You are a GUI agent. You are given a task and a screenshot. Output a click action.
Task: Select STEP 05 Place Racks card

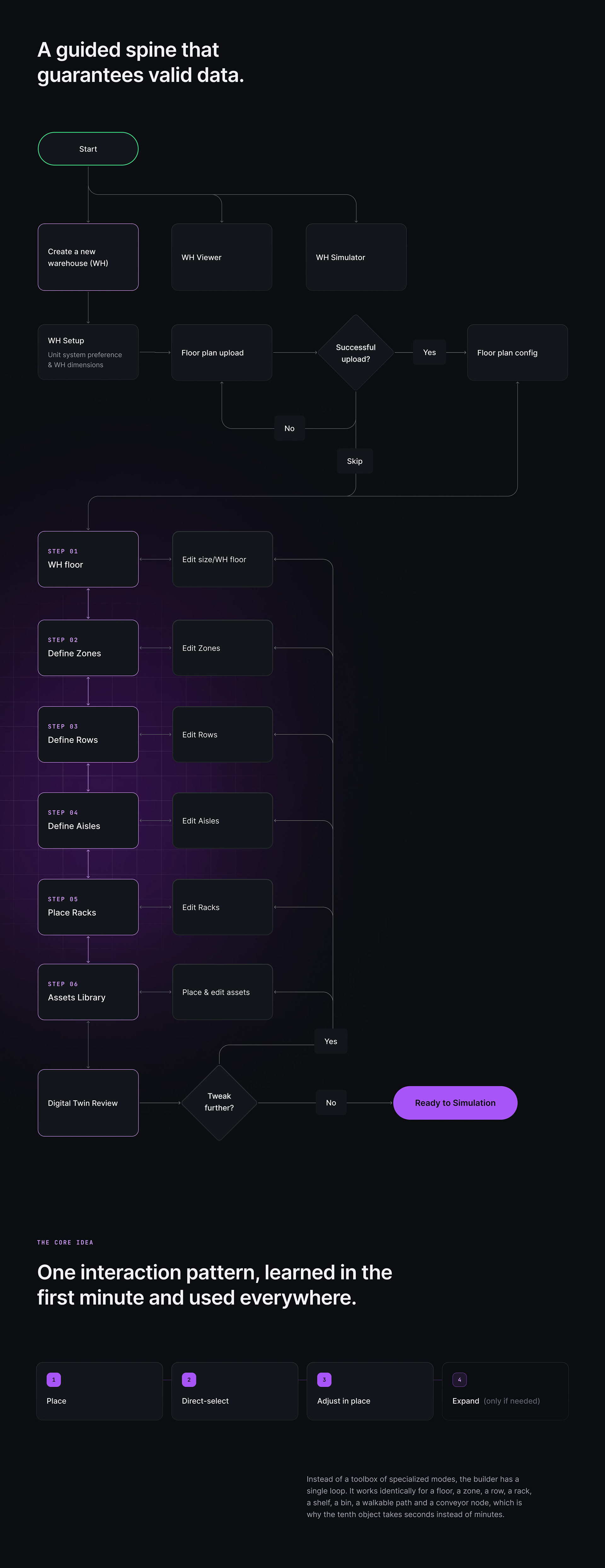pyautogui.click(x=88, y=907)
